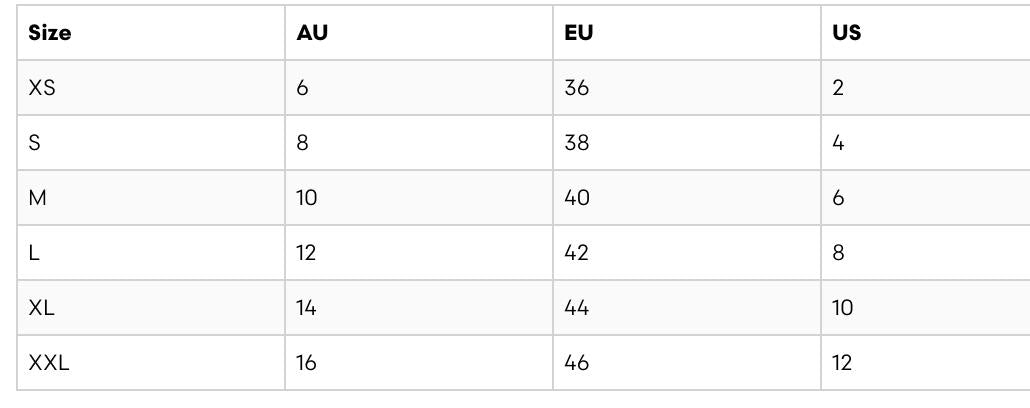Click AU value 10 in M row

tap(419, 198)
